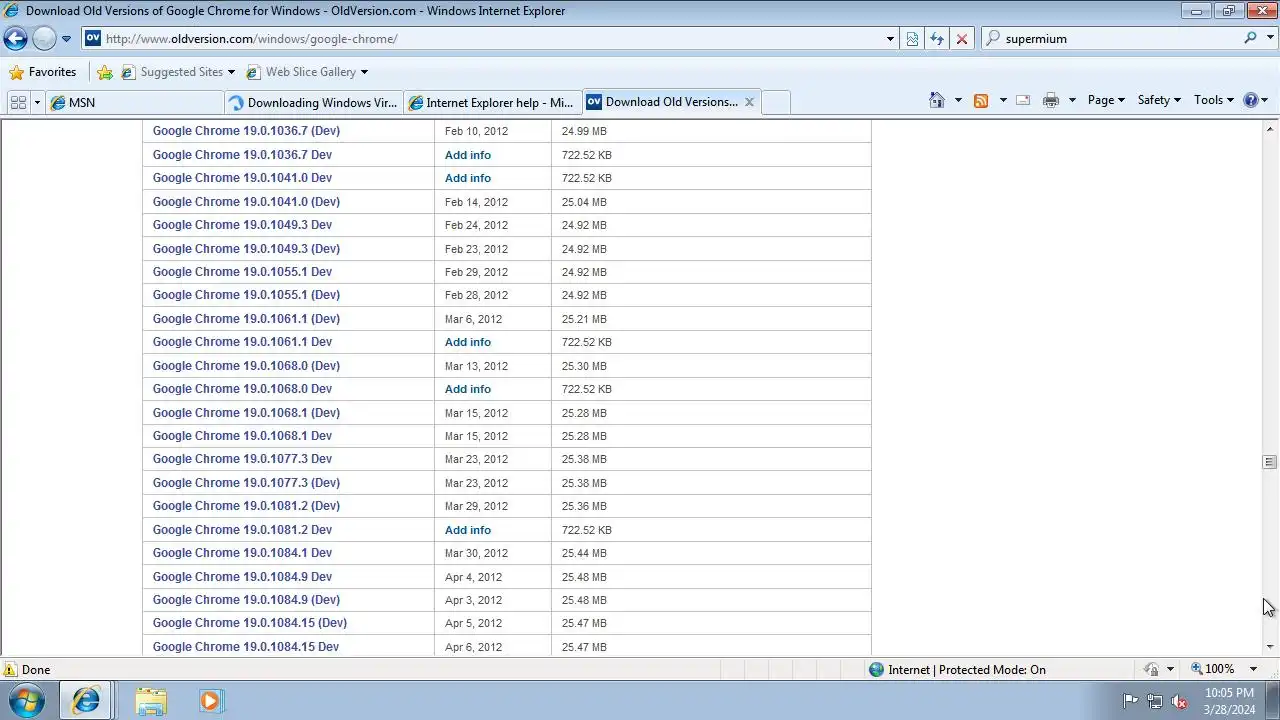The width and height of the screenshot is (1280, 720).
Task: Open the Page menu
Action: (x=1106, y=100)
